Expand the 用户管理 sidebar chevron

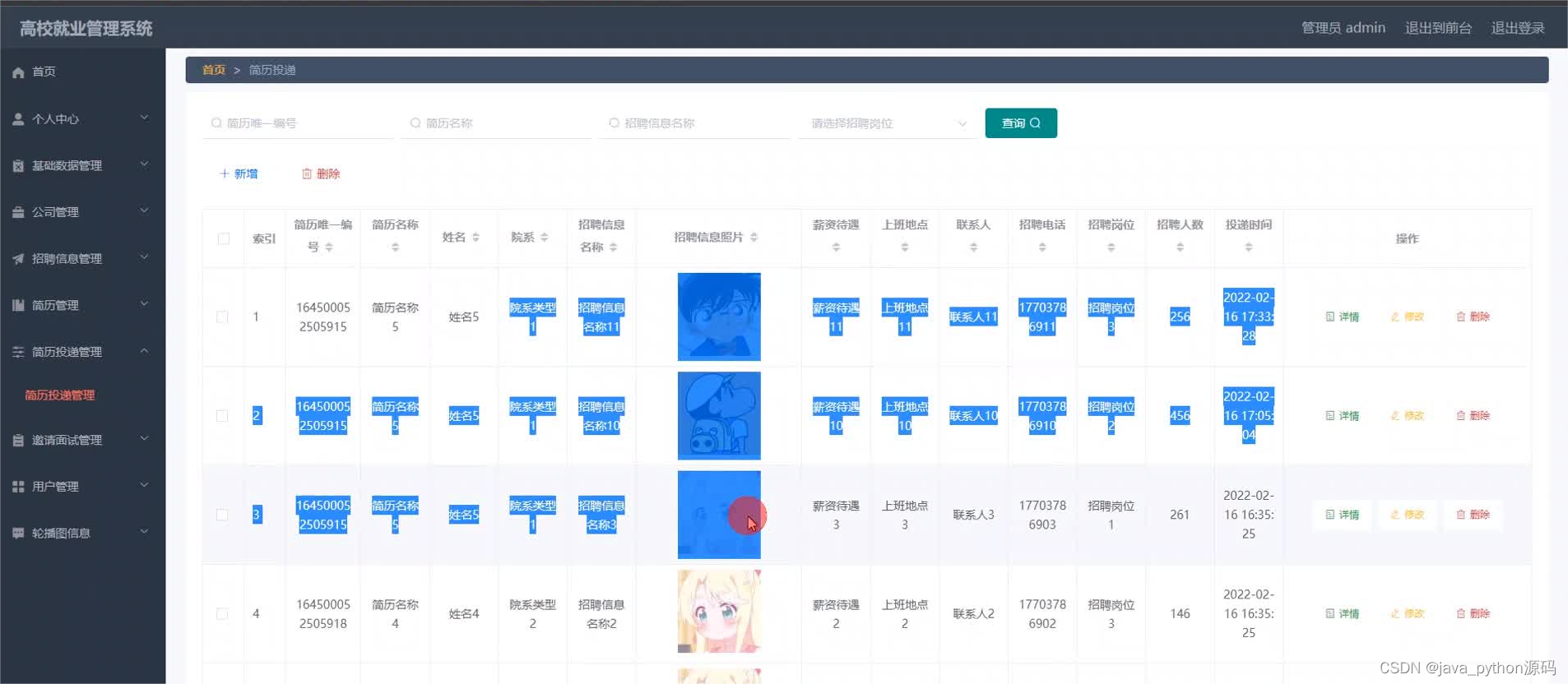click(x=144, y=485)
